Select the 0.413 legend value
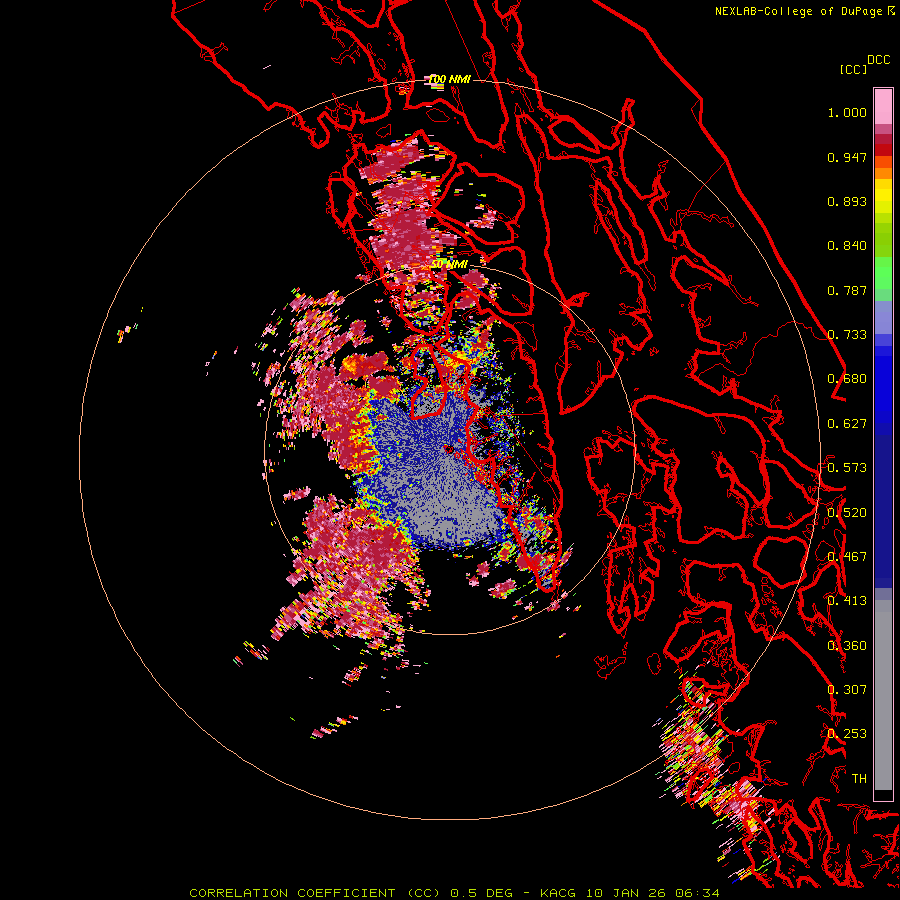 tap(847, 601)
